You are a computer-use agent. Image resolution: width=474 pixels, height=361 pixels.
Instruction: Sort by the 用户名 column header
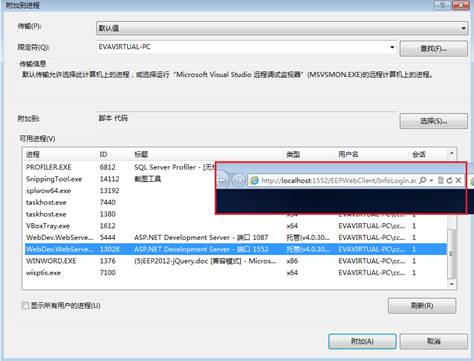pos(348,154)
